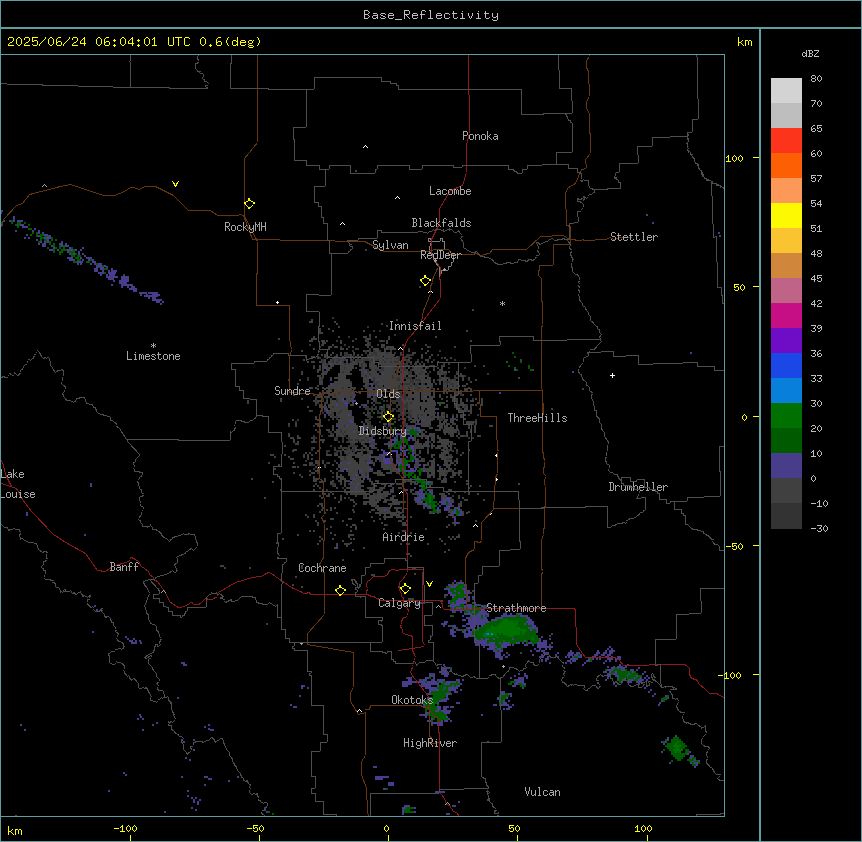Click the Strathmore town label
Viewport: 862px width, 842px height.
point(516,608)
